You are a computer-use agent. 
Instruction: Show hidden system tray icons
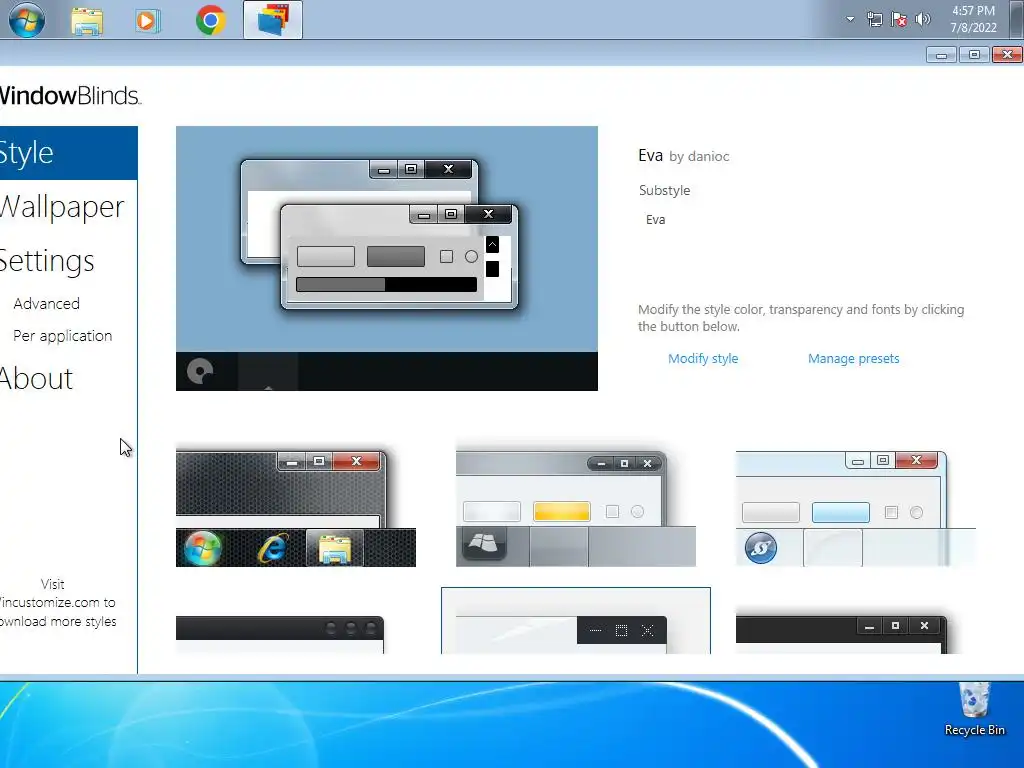(x=850, y=19)
